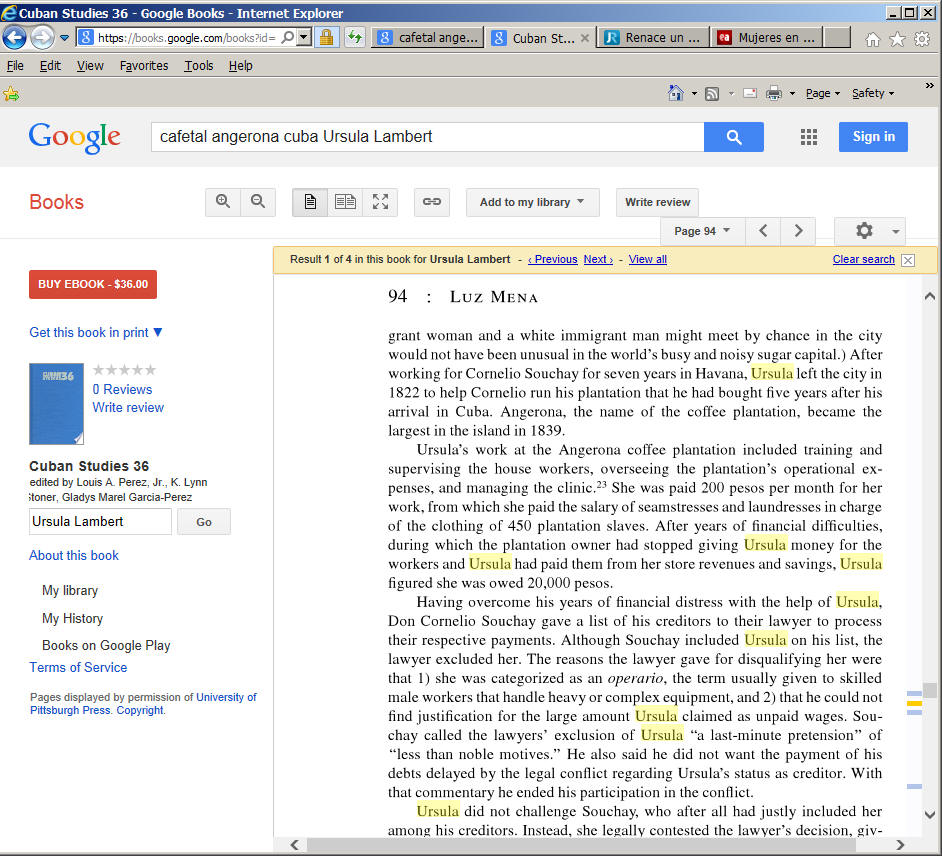Switch to the cafetal ange... tab

pos(427,38)
